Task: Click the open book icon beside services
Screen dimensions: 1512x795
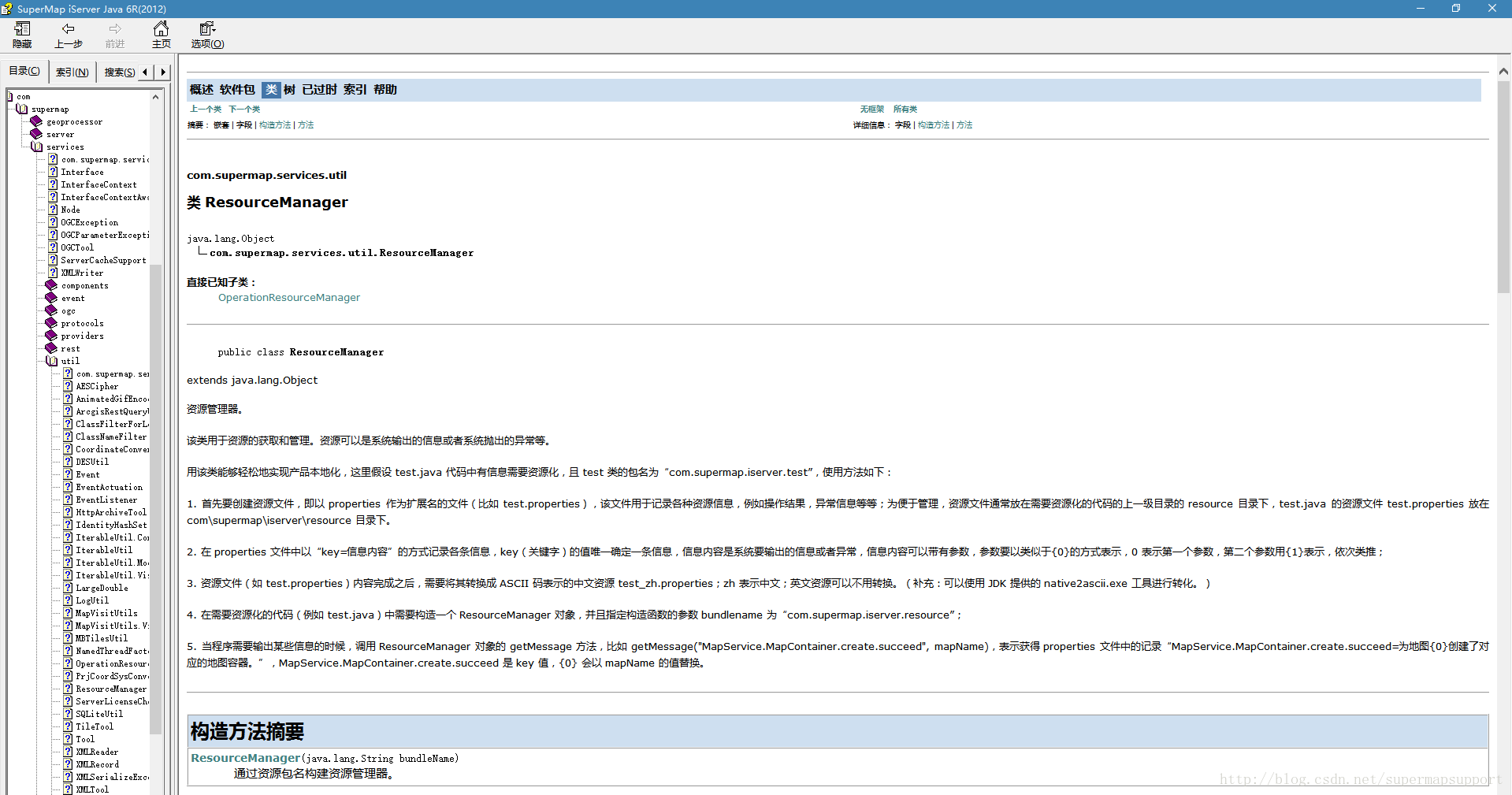Action: (36, 147)
